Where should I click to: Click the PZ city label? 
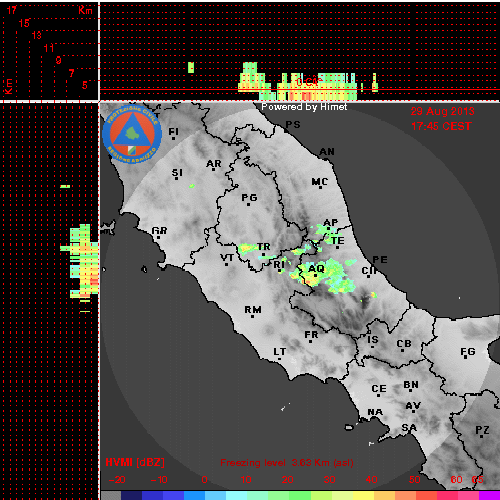(x=482, y=430)
